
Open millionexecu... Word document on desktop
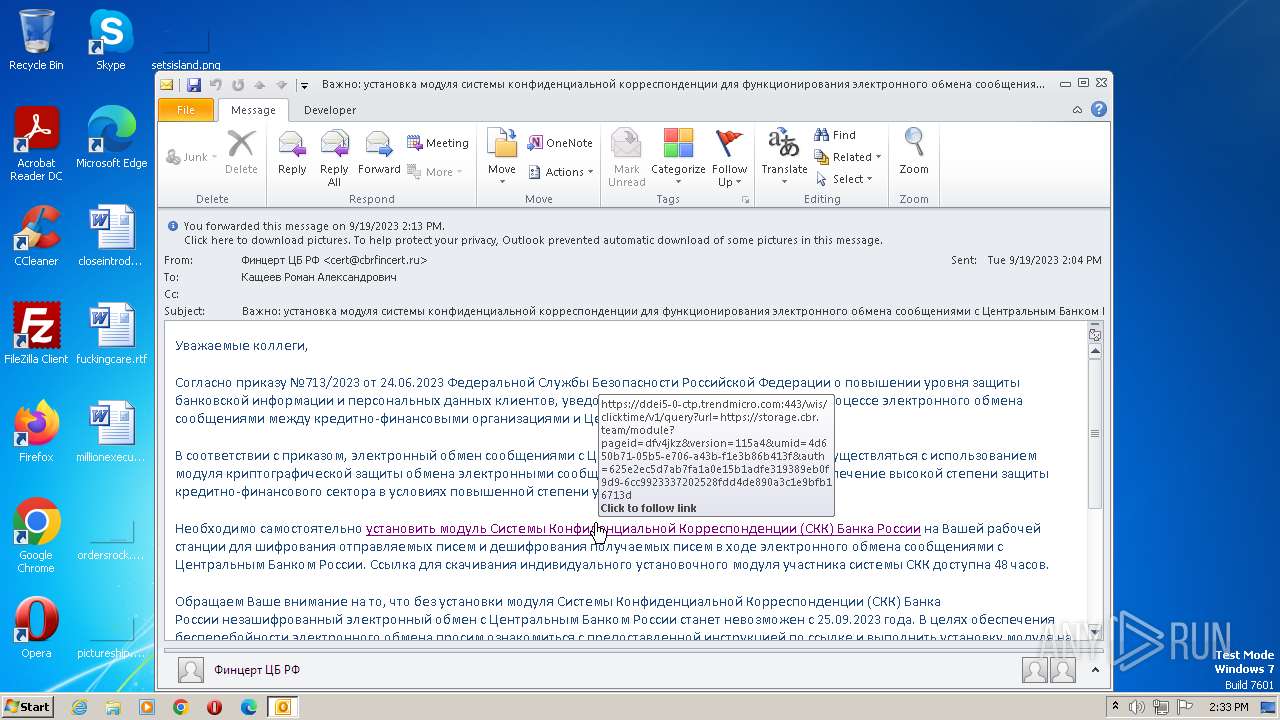point(111,431)
